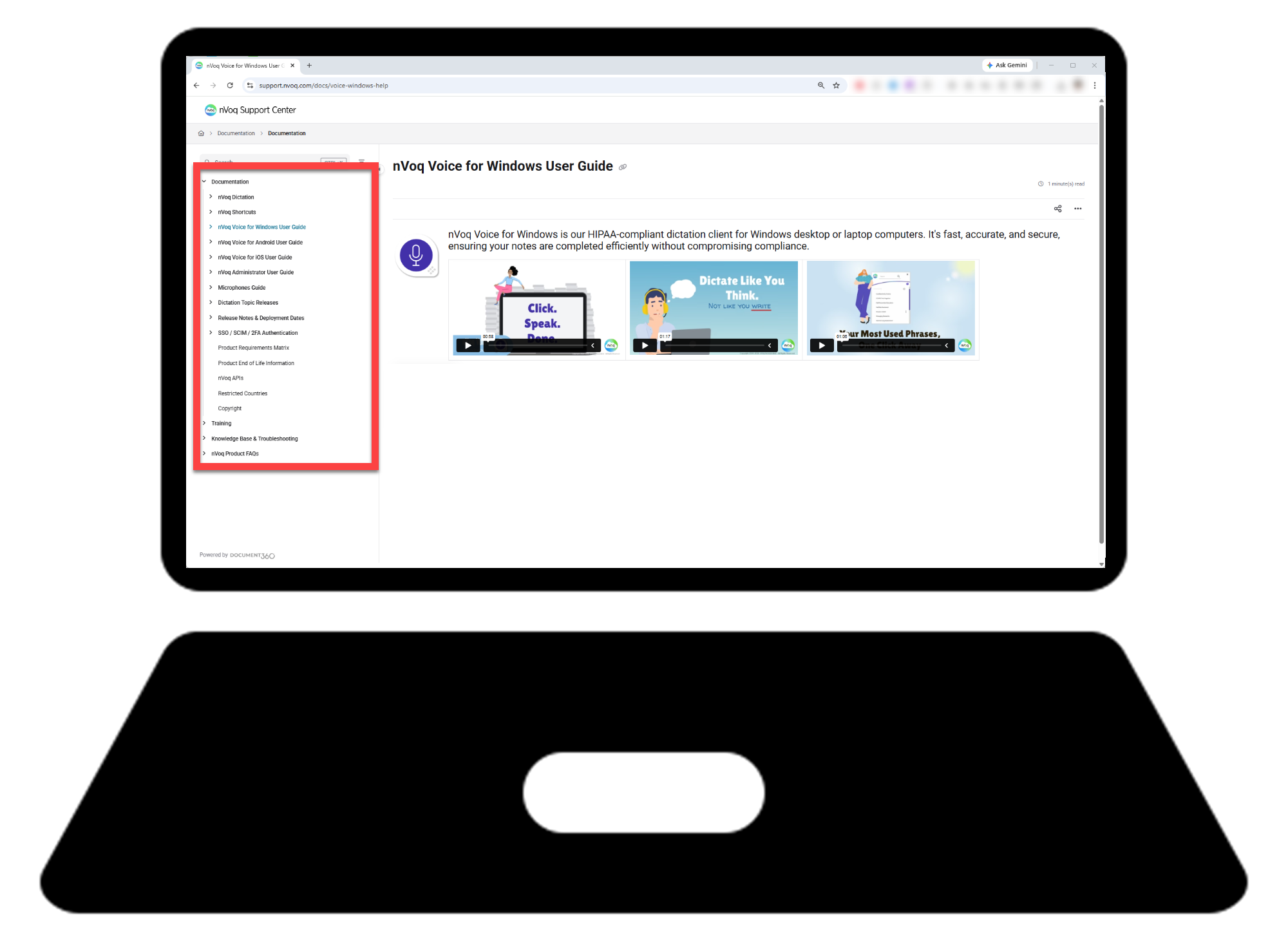Viewport: 1288px width, 926px height.
Task: Open the Product Requirements Matrix page
Action: [254, 348]
